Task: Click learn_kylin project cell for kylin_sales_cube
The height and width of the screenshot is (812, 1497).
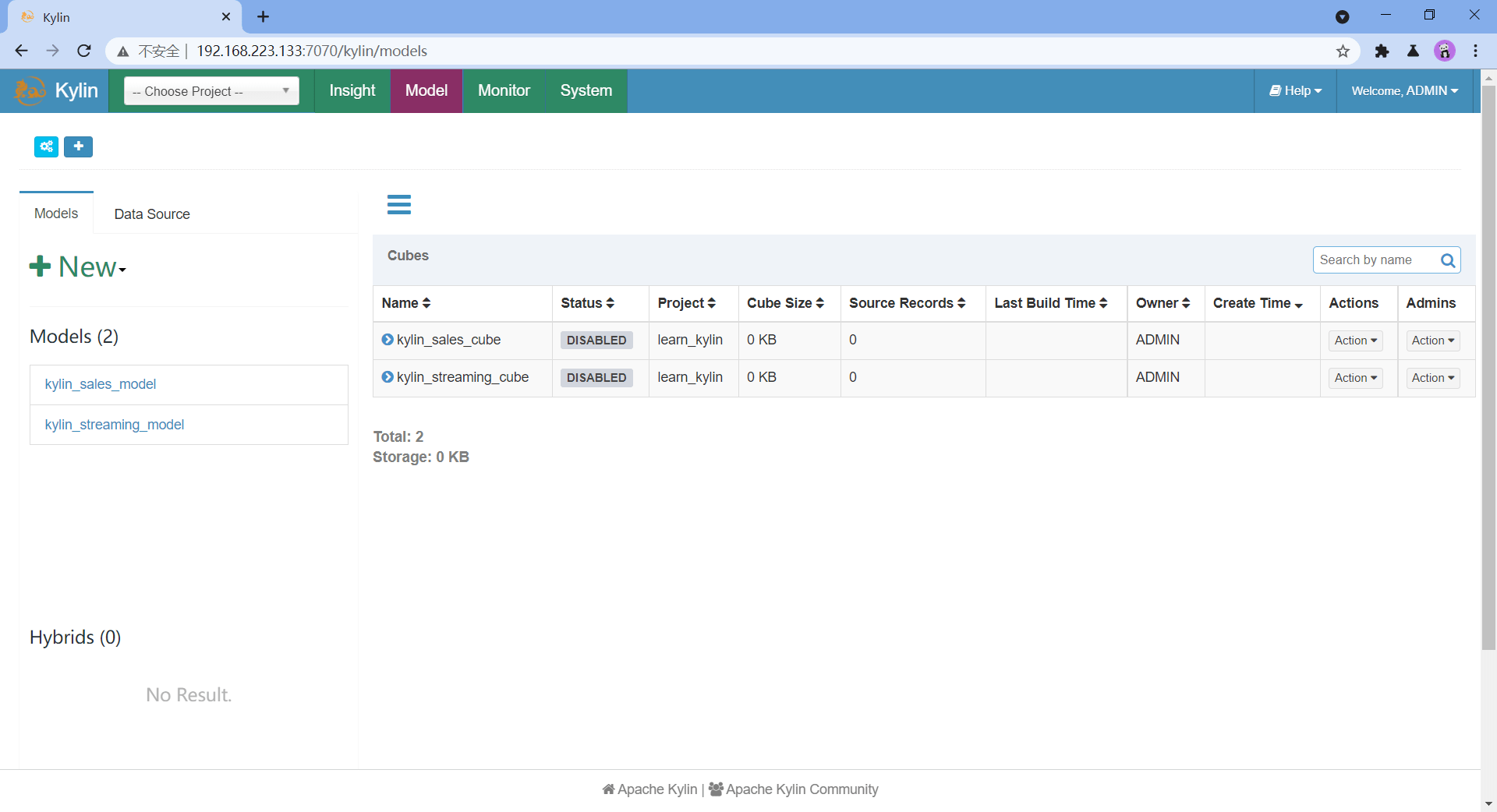Action: (x=690, y=340)
